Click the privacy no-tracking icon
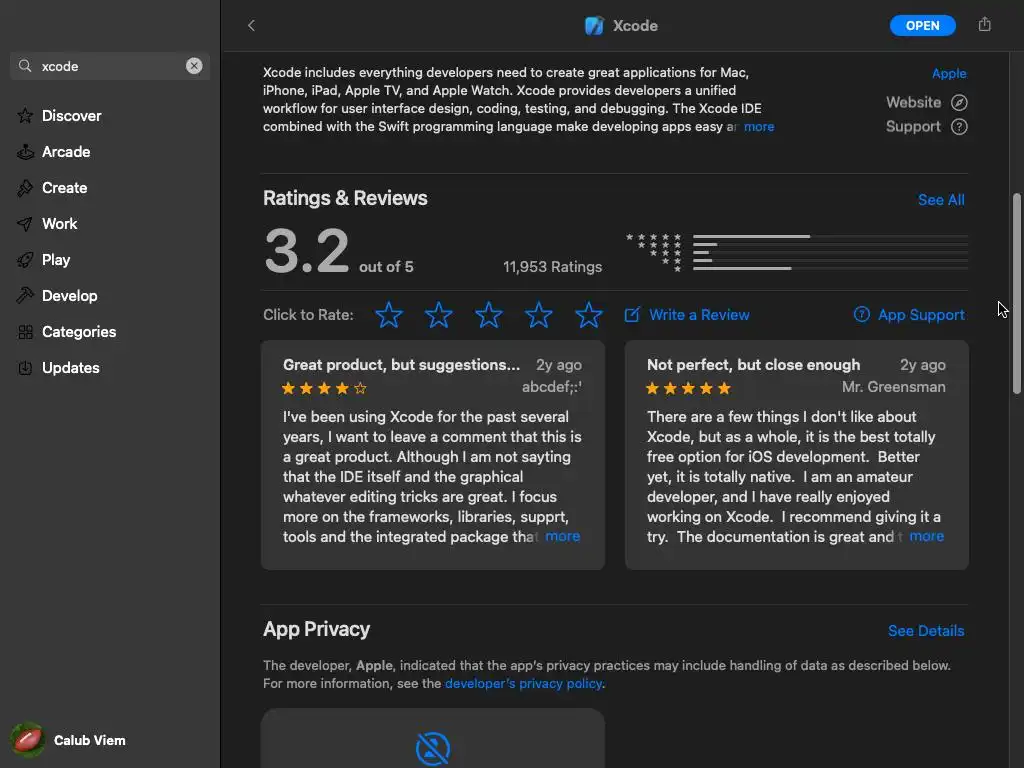The height and width of the screenshot is (768, 1024). point(432,748)
